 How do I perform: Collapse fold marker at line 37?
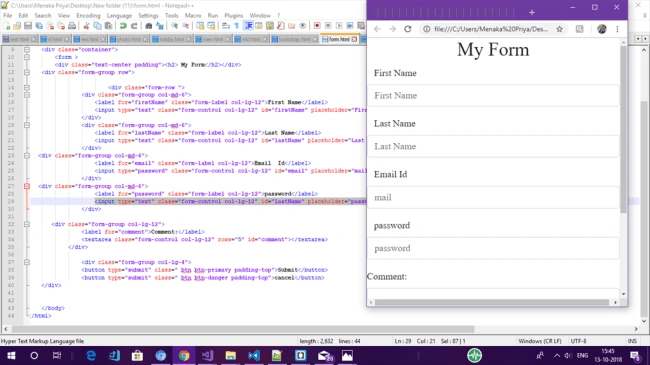point(27,262)
